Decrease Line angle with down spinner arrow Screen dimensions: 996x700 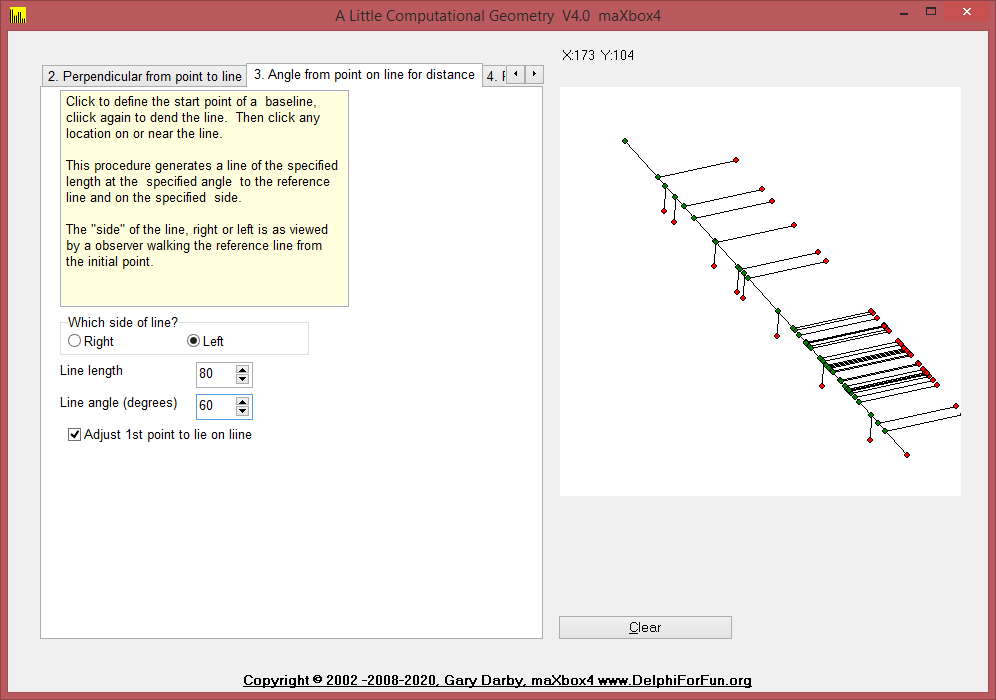242,412
